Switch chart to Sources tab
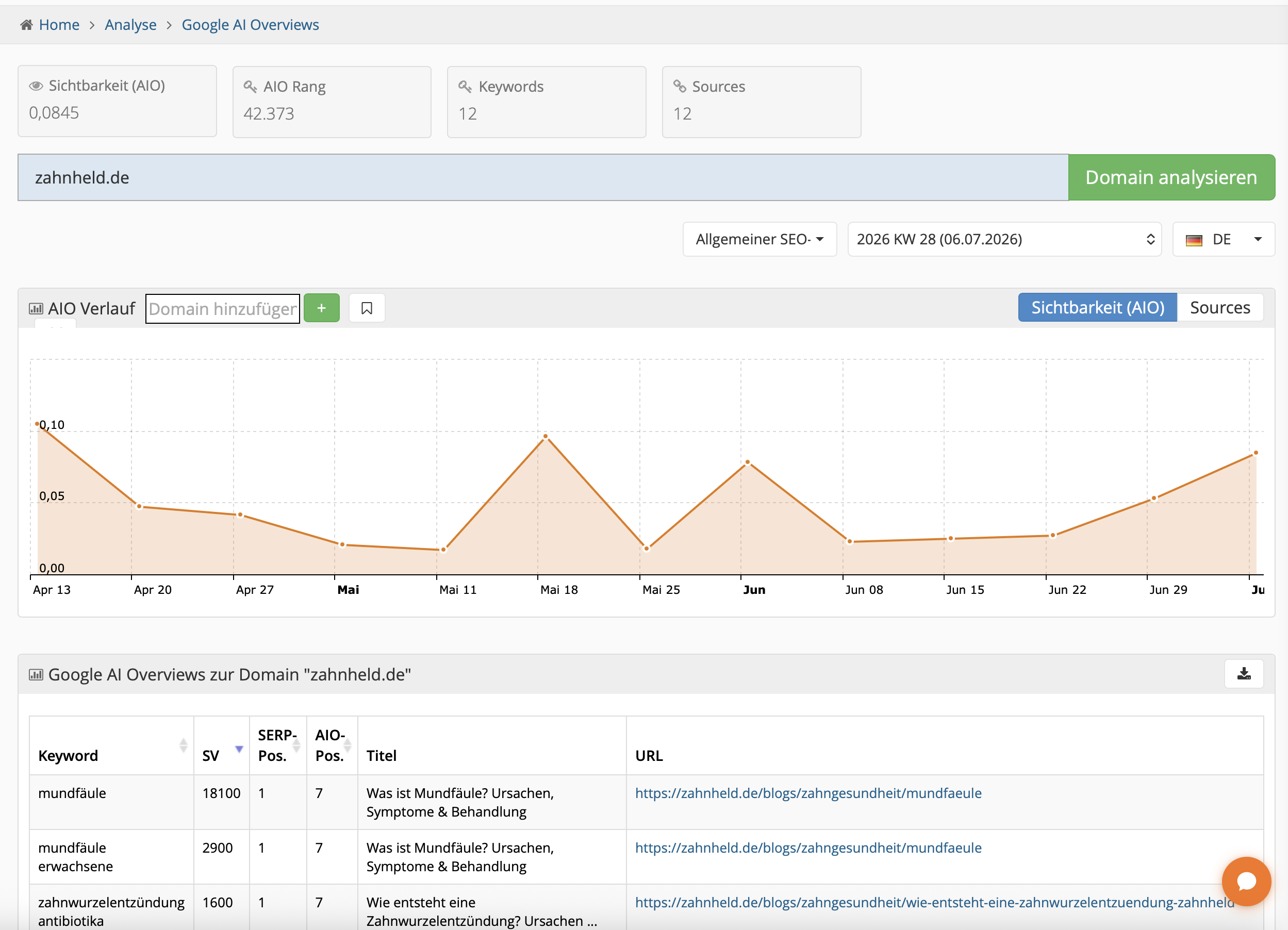1288x930 pixels. coord(1220,307)
